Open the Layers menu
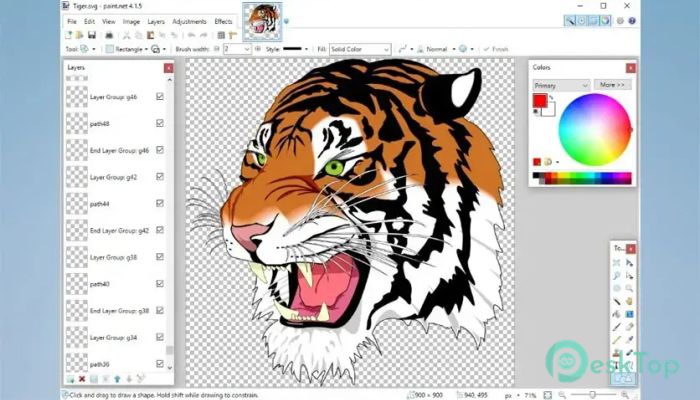700x400 pixels. (x=156, y=21)
